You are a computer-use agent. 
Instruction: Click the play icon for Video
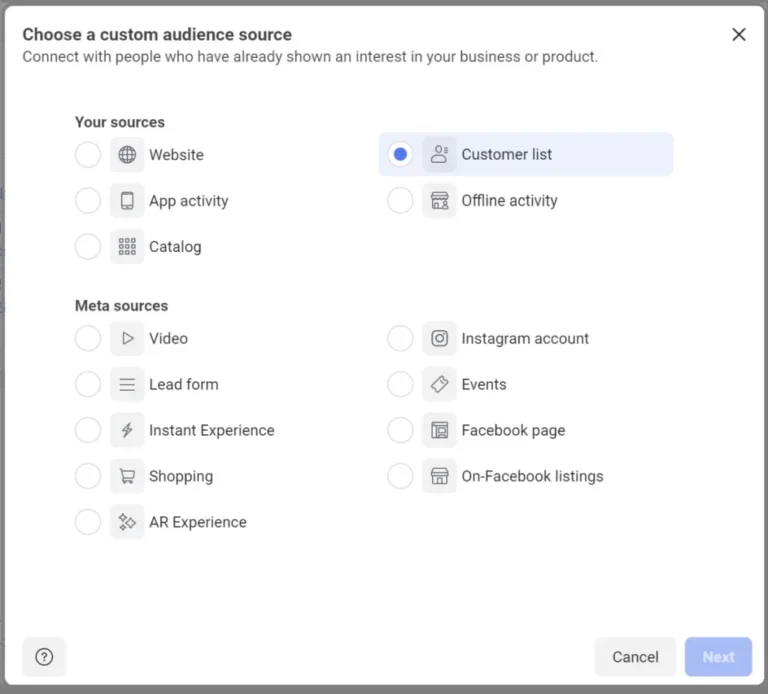127,339
